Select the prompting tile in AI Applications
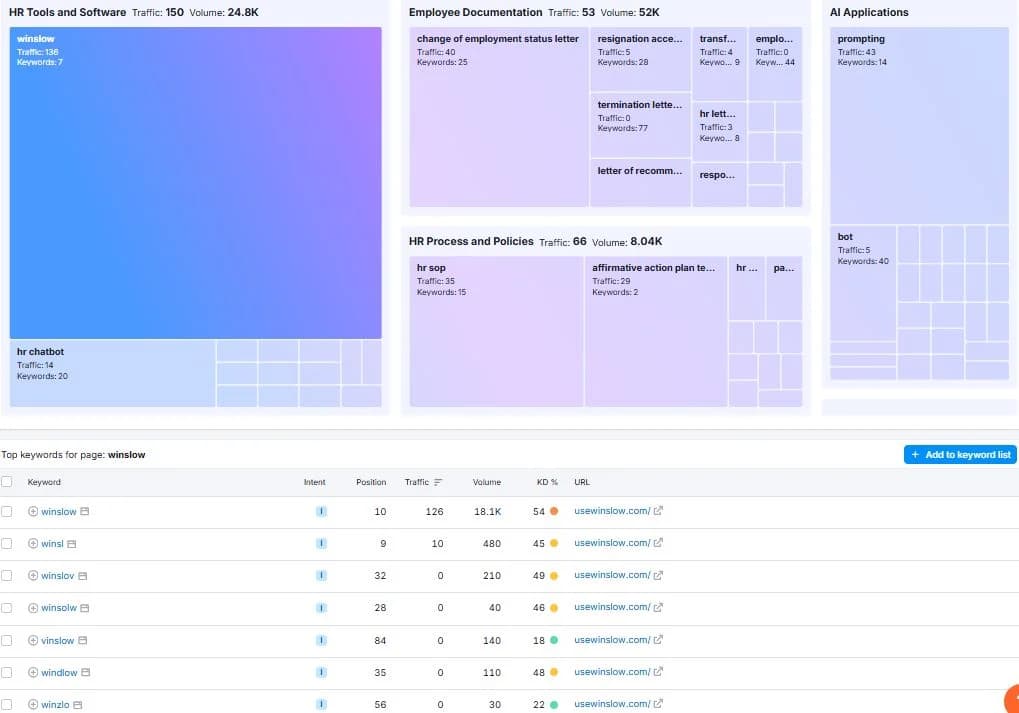This screenshot has height=713, width=1019. click(919, 126)
